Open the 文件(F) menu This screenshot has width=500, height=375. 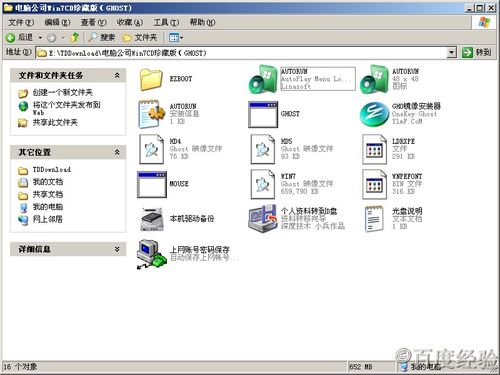click(x=21, y=22)
